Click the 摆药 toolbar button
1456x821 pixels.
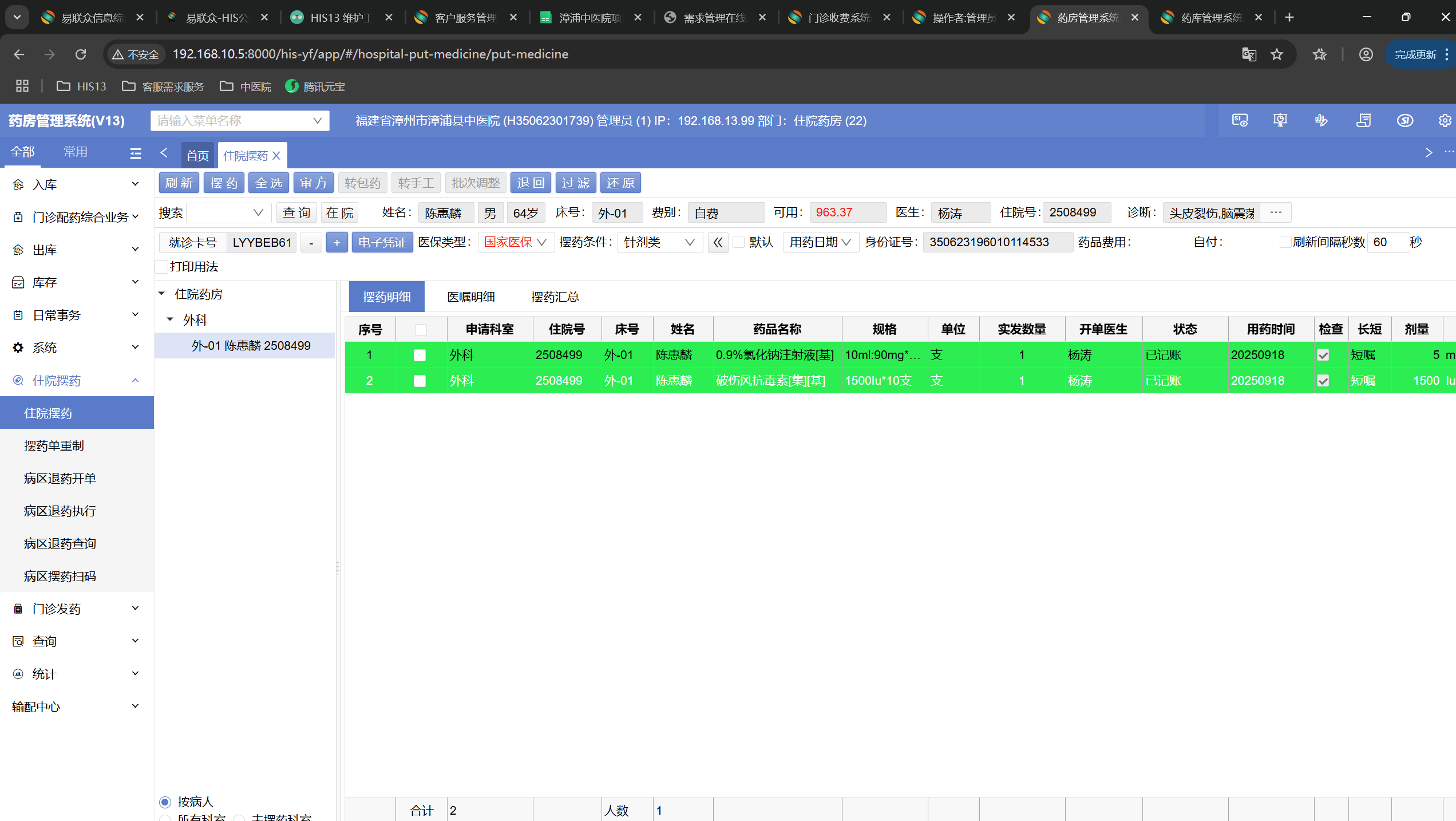click(x=224, y=183)
